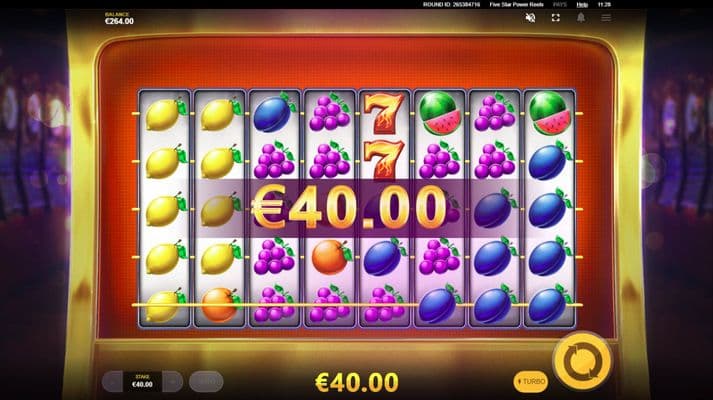713x400 pixels.
Task: Toggle TURBO mode
Action: pos(531,381)
